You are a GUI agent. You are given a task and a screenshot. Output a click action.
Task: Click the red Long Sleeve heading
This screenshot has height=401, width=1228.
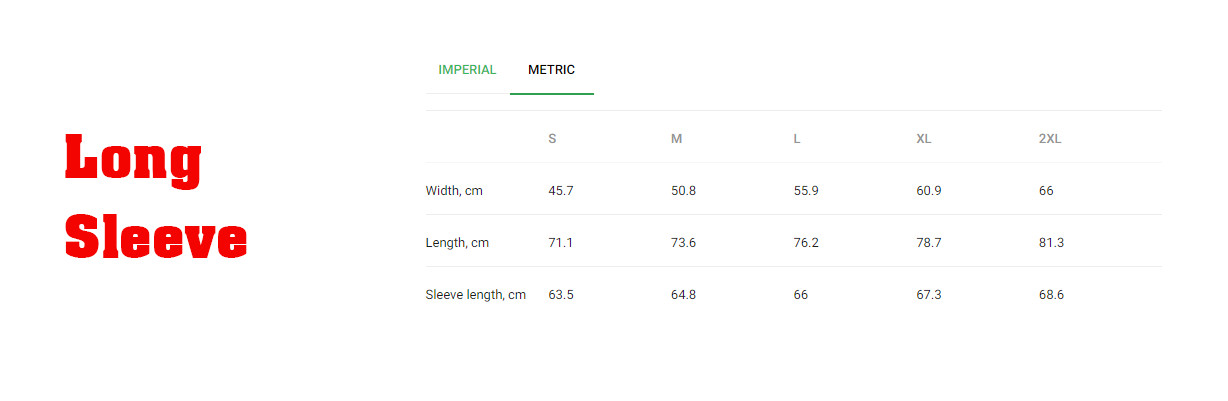tap(155, 198)
